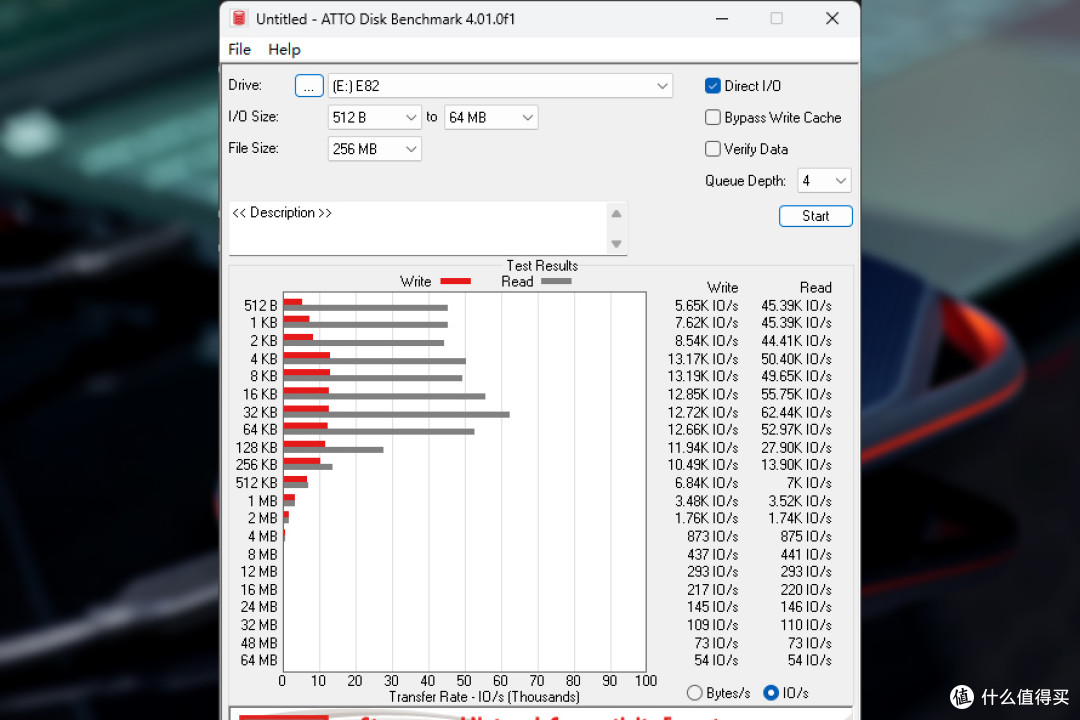Click the red Write legend swatch
The height and width of the screenshot is (720, 1080).
tap(455, 281)
